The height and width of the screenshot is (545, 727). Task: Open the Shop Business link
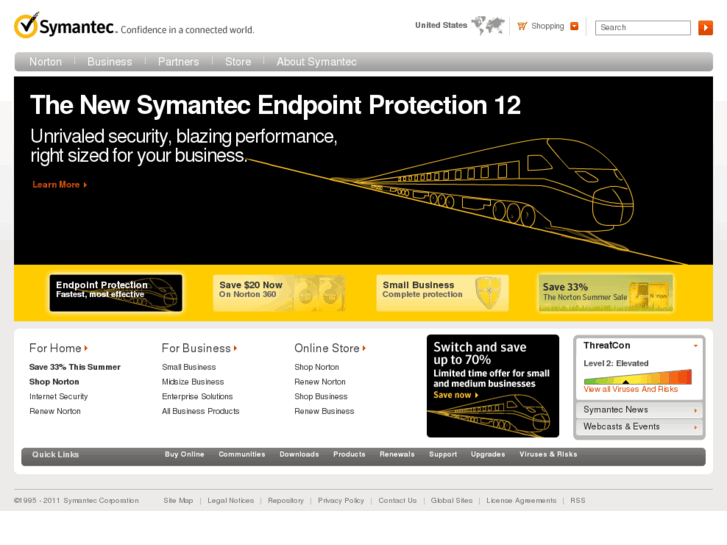click(321, 397)
